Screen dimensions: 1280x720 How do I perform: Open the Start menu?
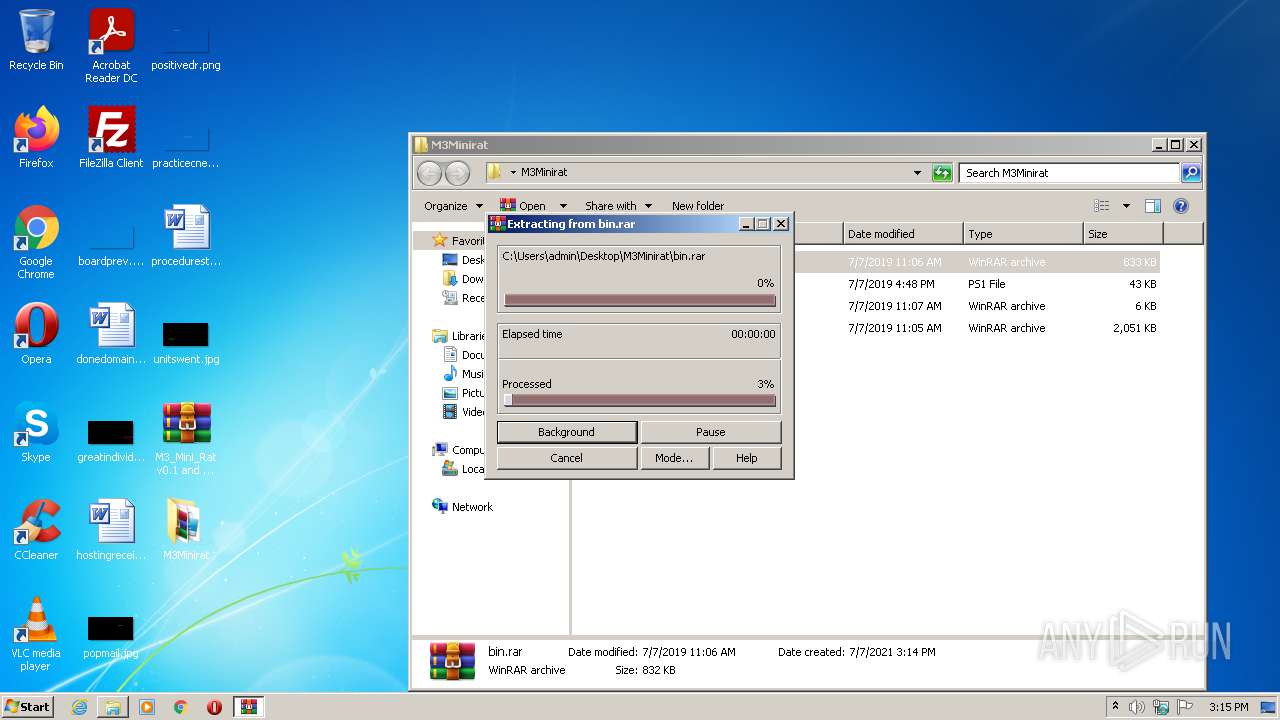[28, 706]
